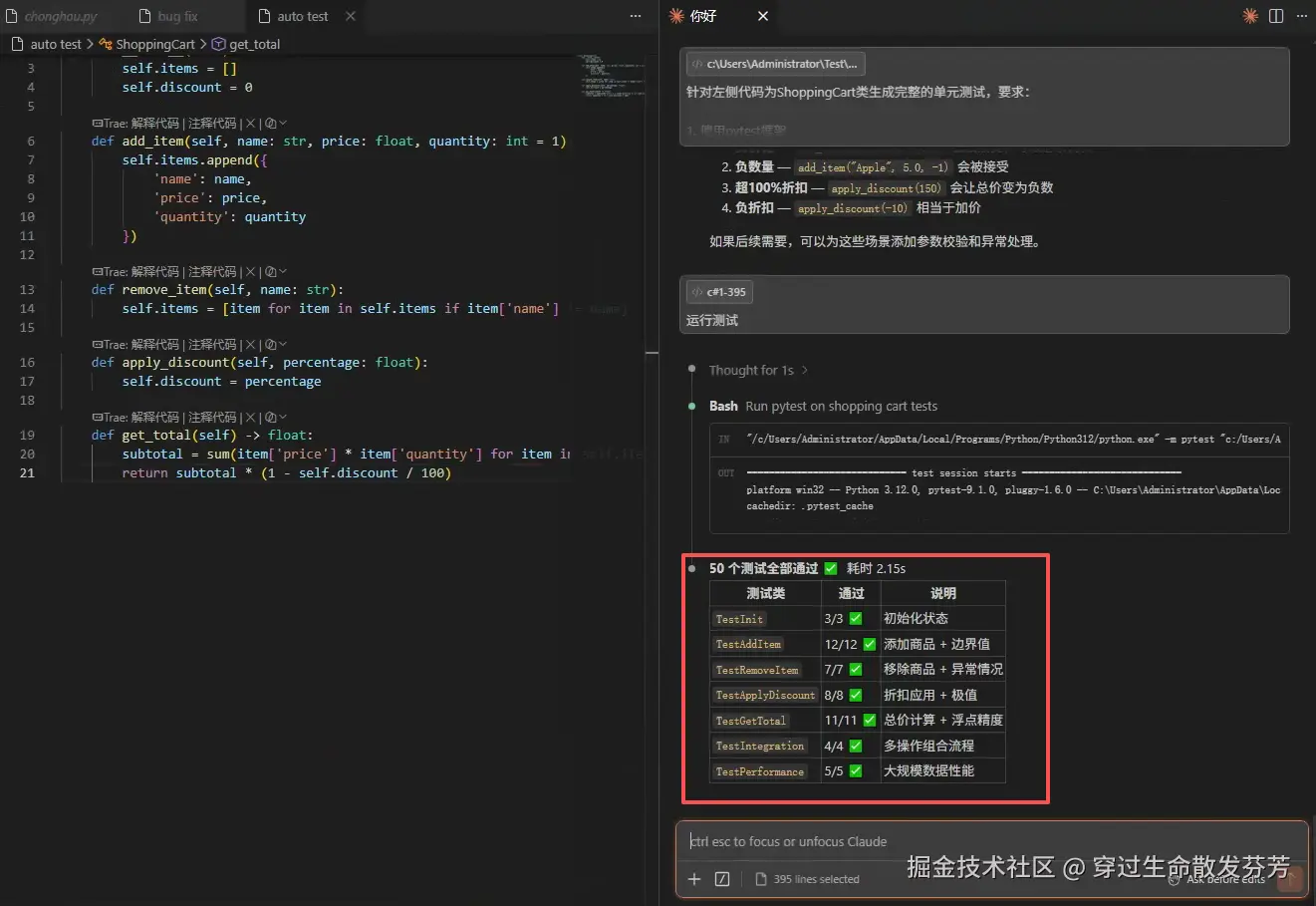Click the split editor icon in Claude panel
This screenshot has height=906, width=1316.
click(x=1276, y=16)
